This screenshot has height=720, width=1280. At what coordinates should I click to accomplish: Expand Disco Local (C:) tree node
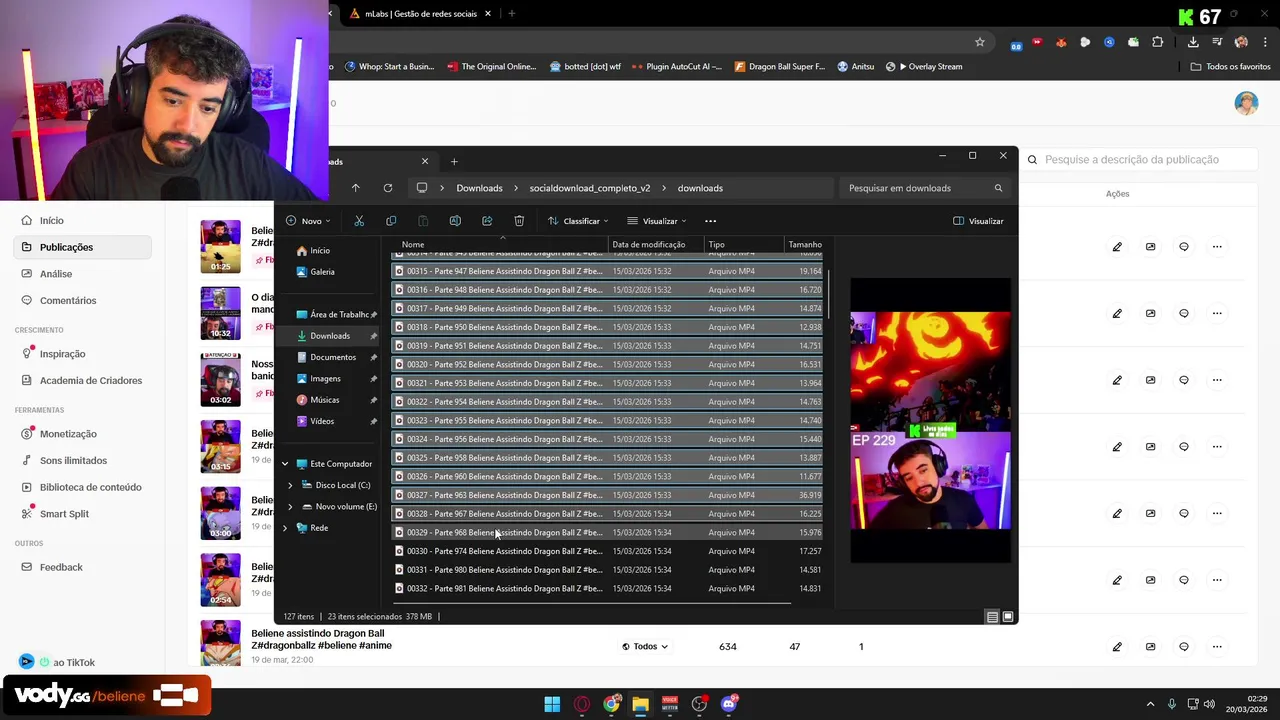coord(290,485)
